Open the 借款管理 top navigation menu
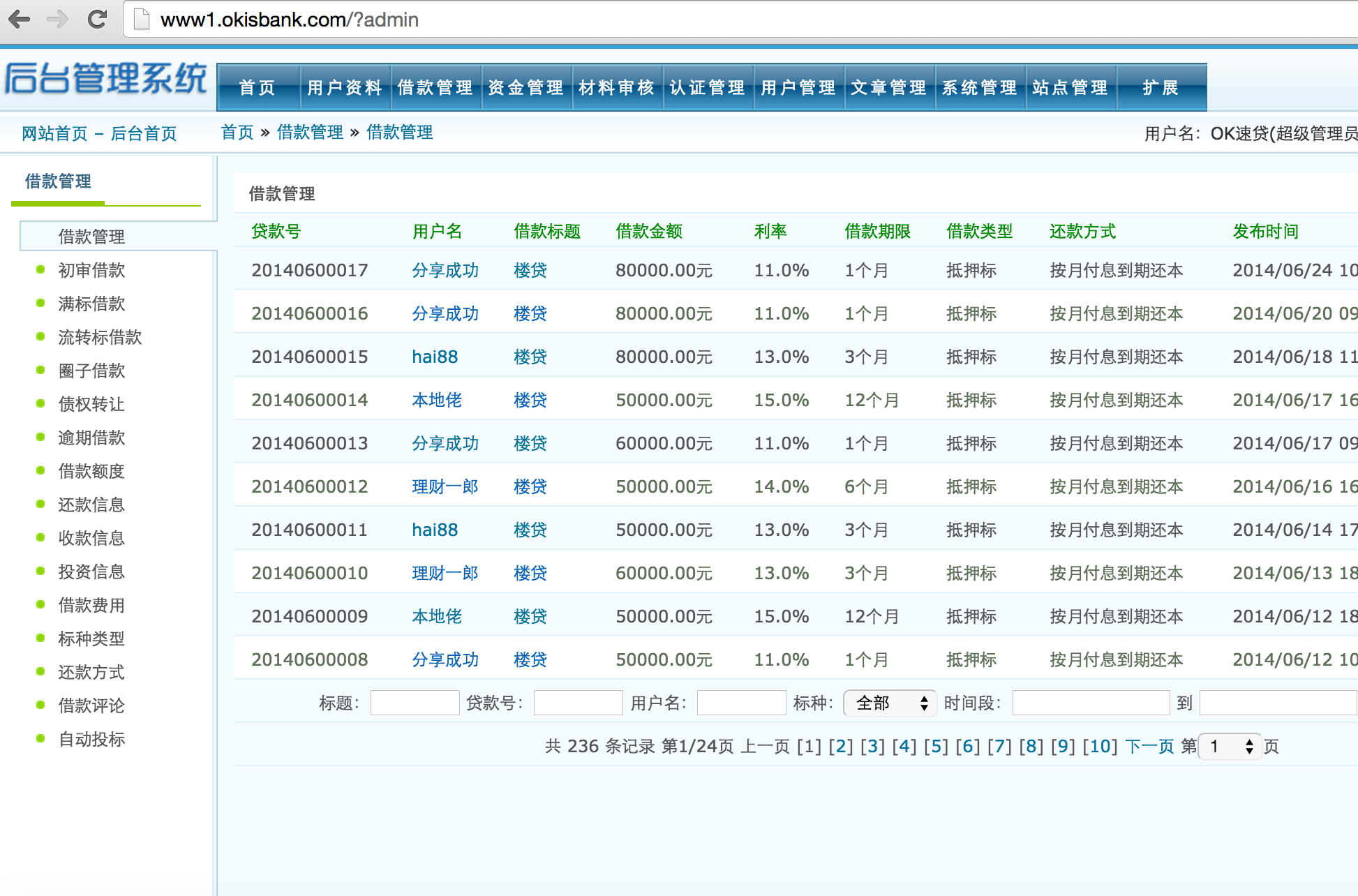The image size is (1358, 896). pos(436,87)
